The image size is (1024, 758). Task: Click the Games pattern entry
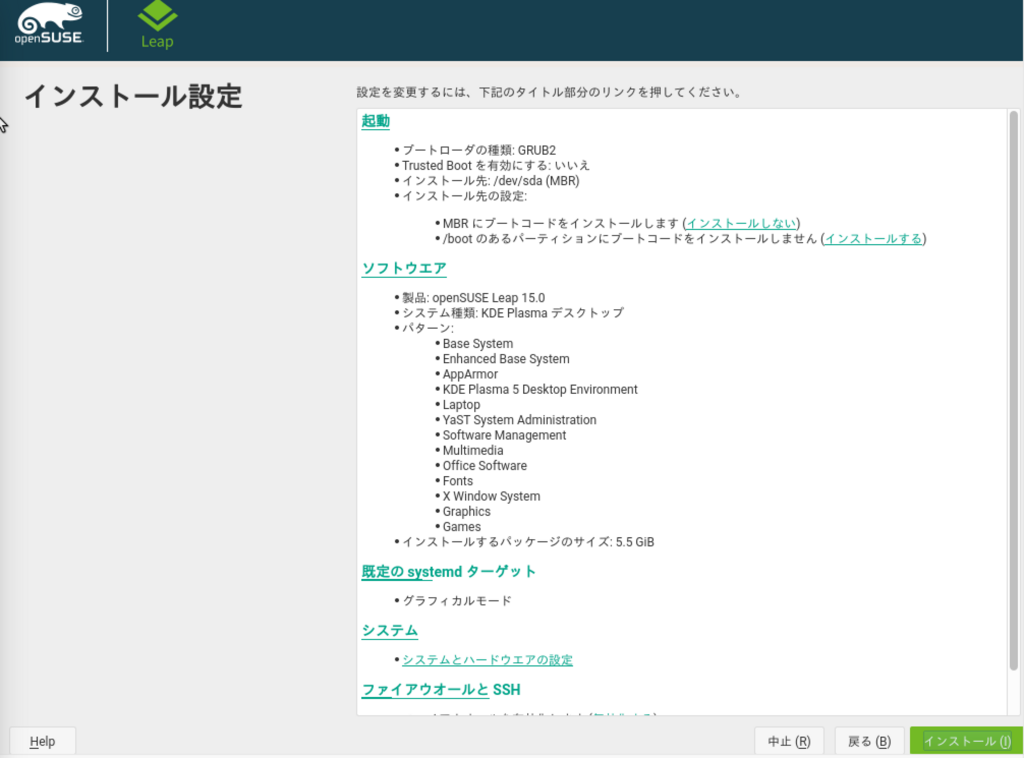pos(461,527)
